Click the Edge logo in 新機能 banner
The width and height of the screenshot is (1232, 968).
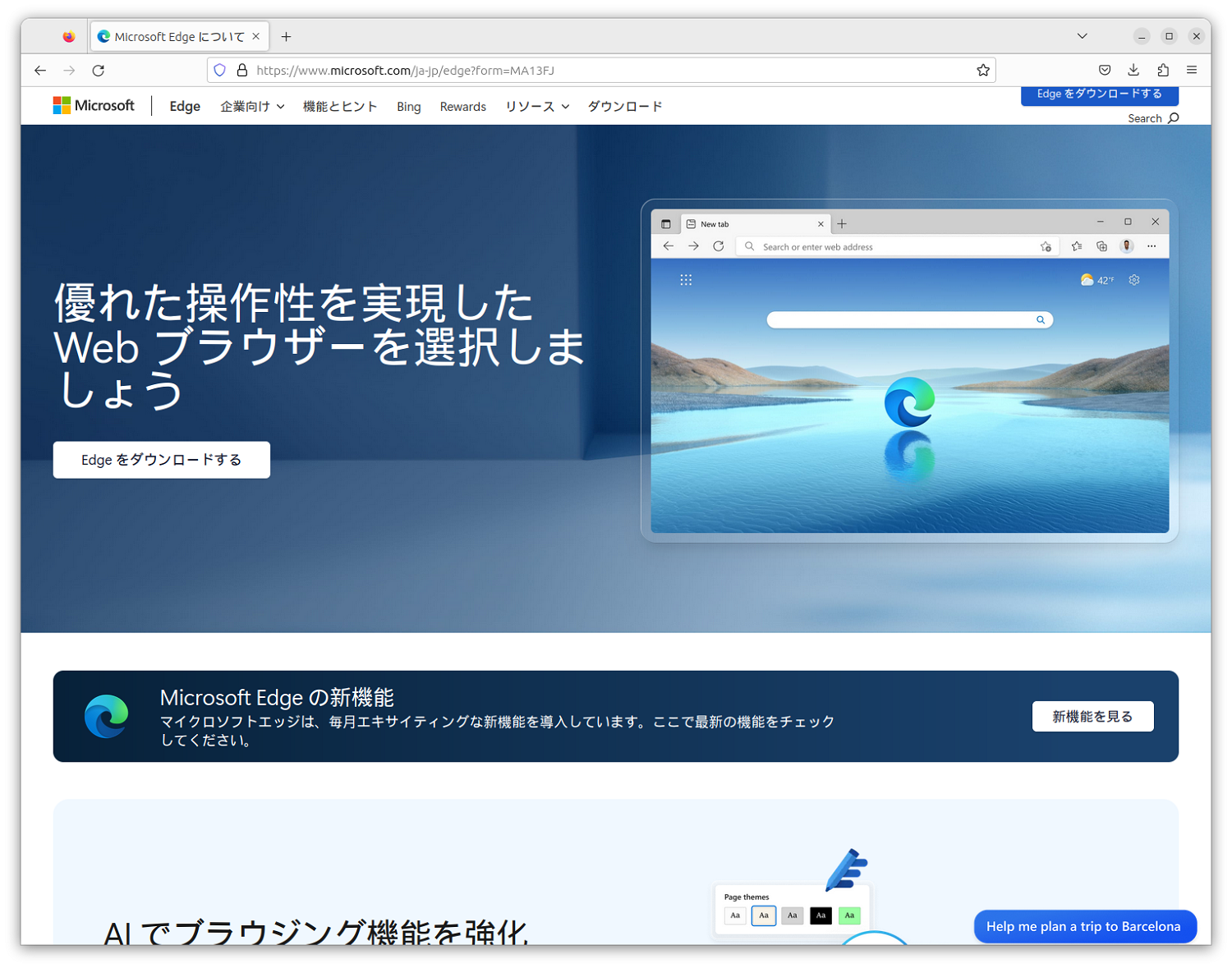point(107,716)
